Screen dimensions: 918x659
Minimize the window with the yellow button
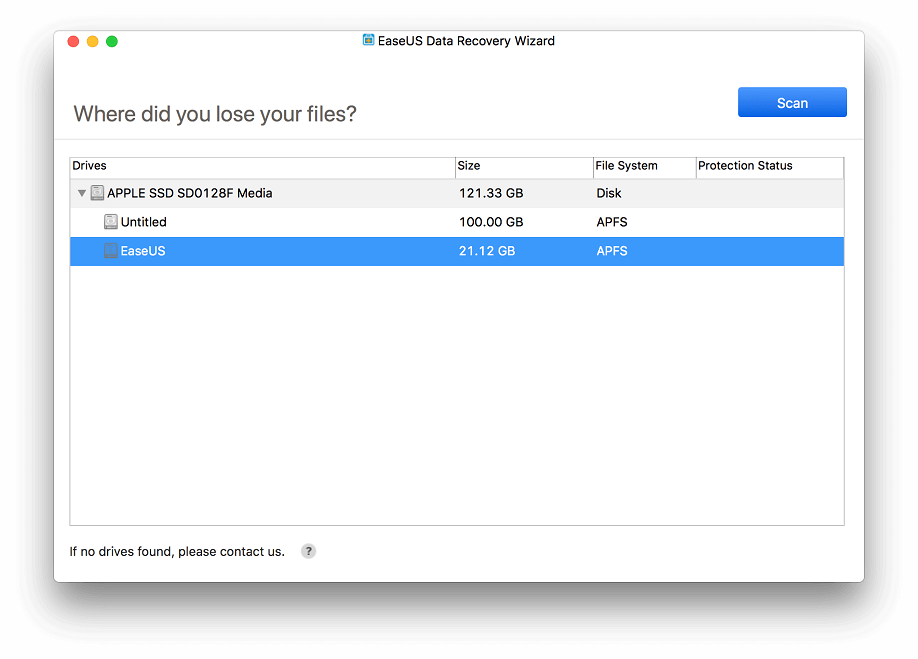[x=93, y=42]
